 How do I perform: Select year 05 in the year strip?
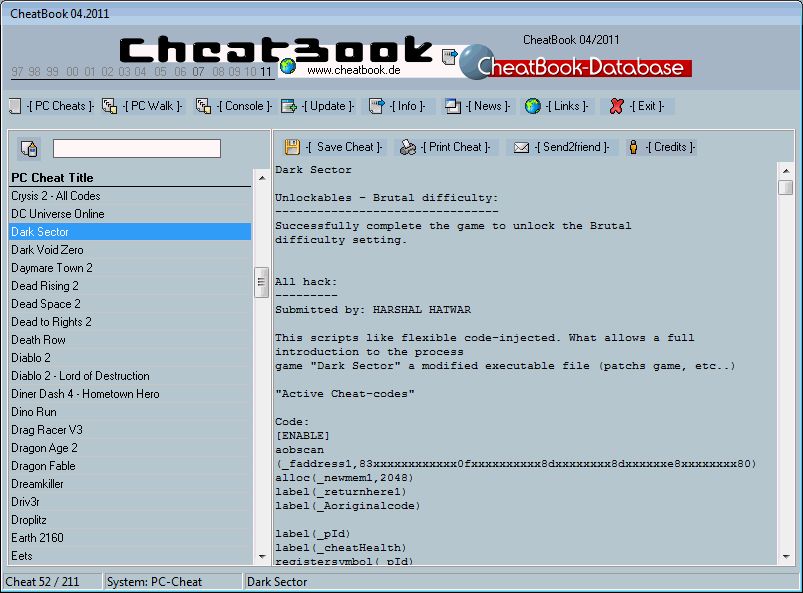click(x=161, y=72)
